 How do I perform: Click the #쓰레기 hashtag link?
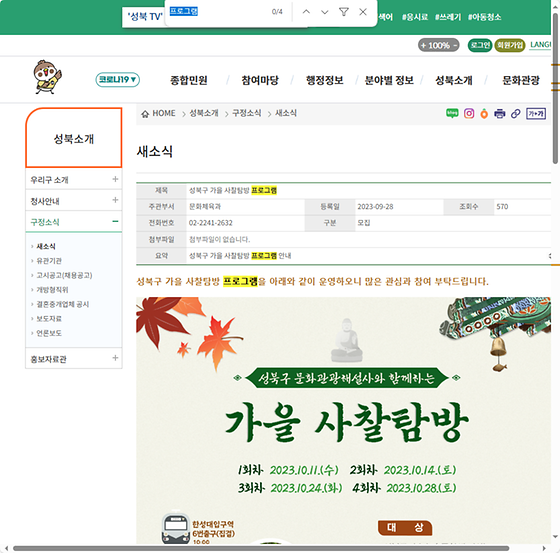[x=448, y=17]
